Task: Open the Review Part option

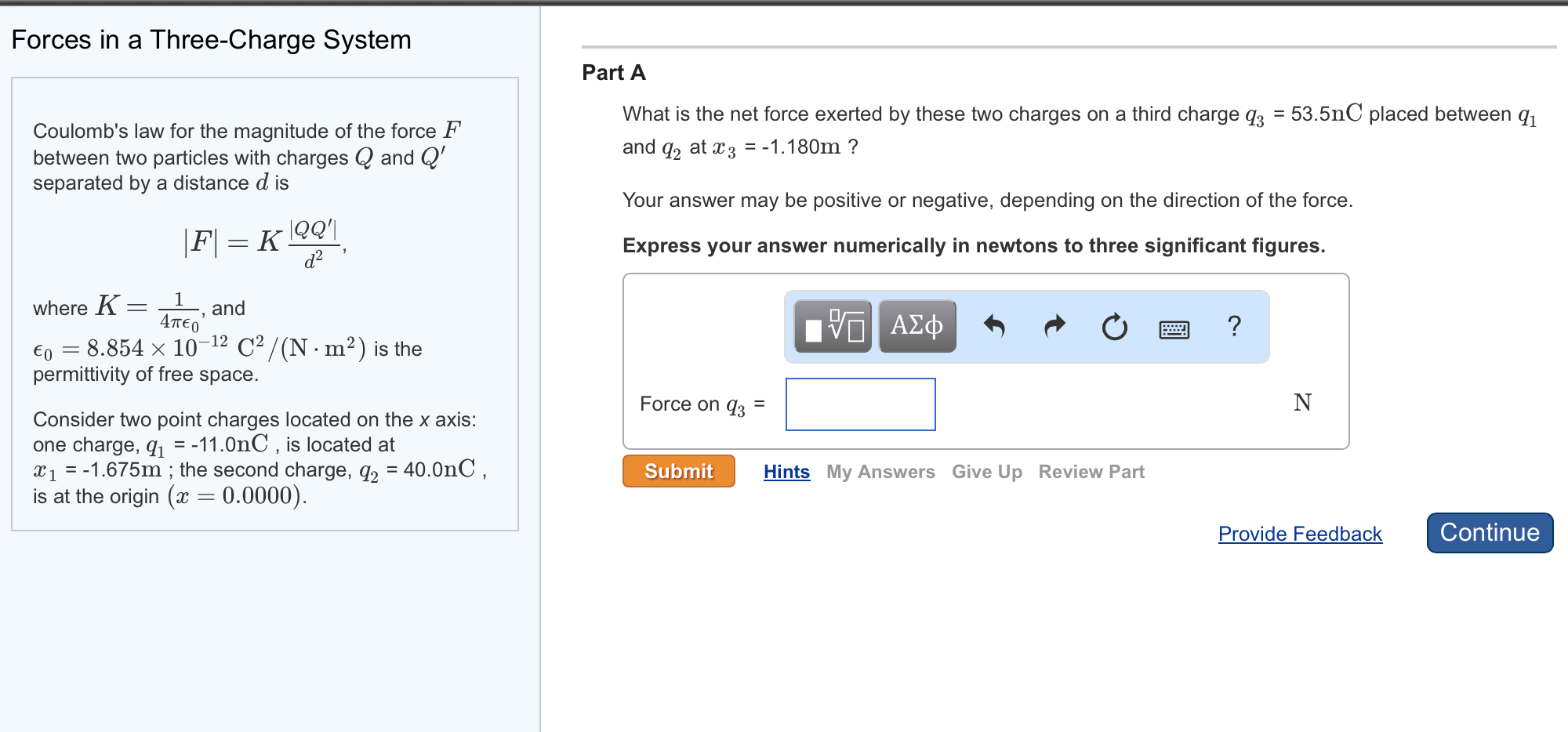Action: (1091, 472)
